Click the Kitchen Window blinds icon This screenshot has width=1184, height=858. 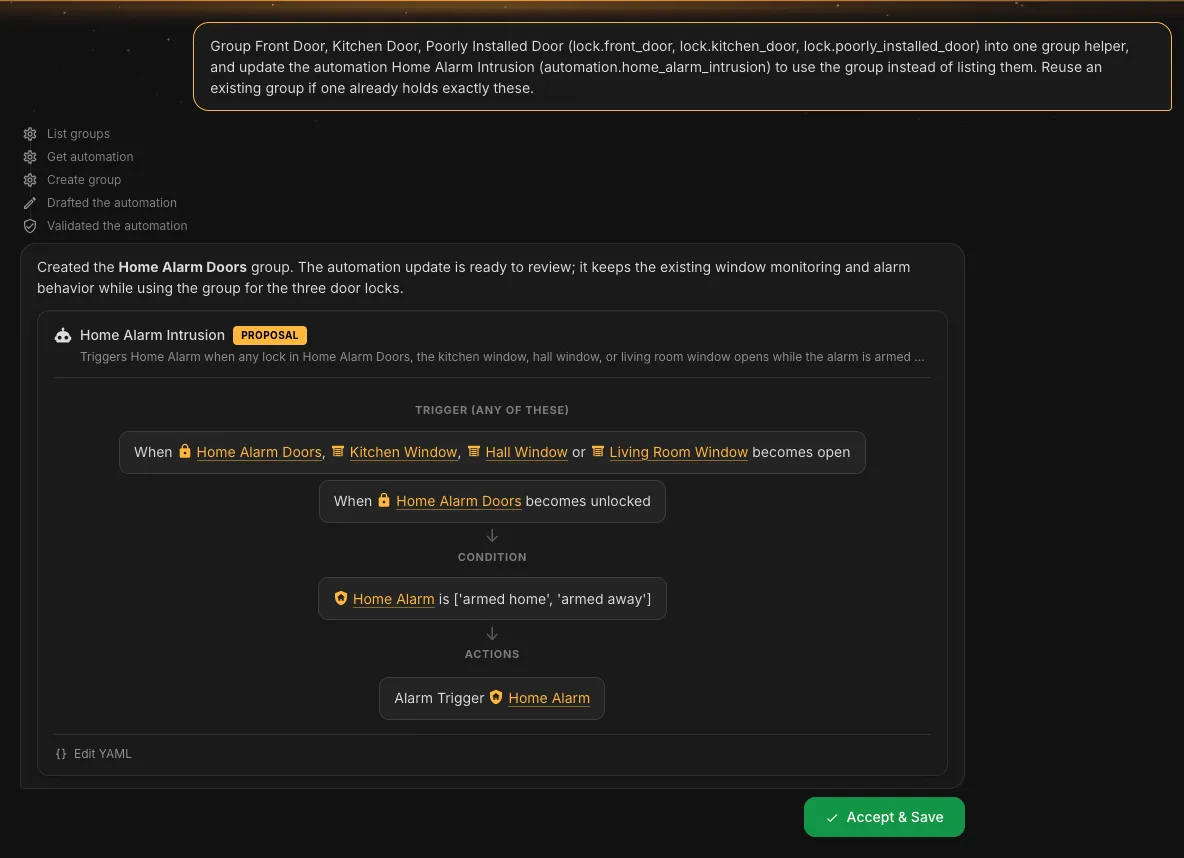pyautogui.click(x=338, y=452)
